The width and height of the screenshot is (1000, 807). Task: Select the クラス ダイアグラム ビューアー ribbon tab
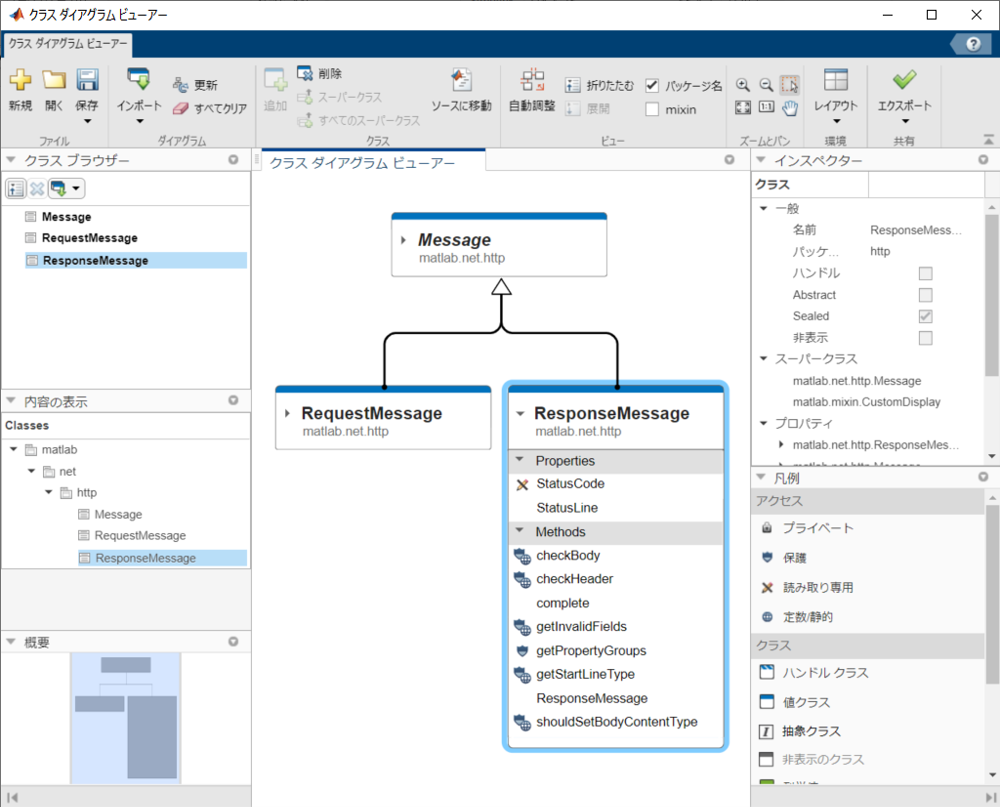pyautogui.click(x=66, y=44)
